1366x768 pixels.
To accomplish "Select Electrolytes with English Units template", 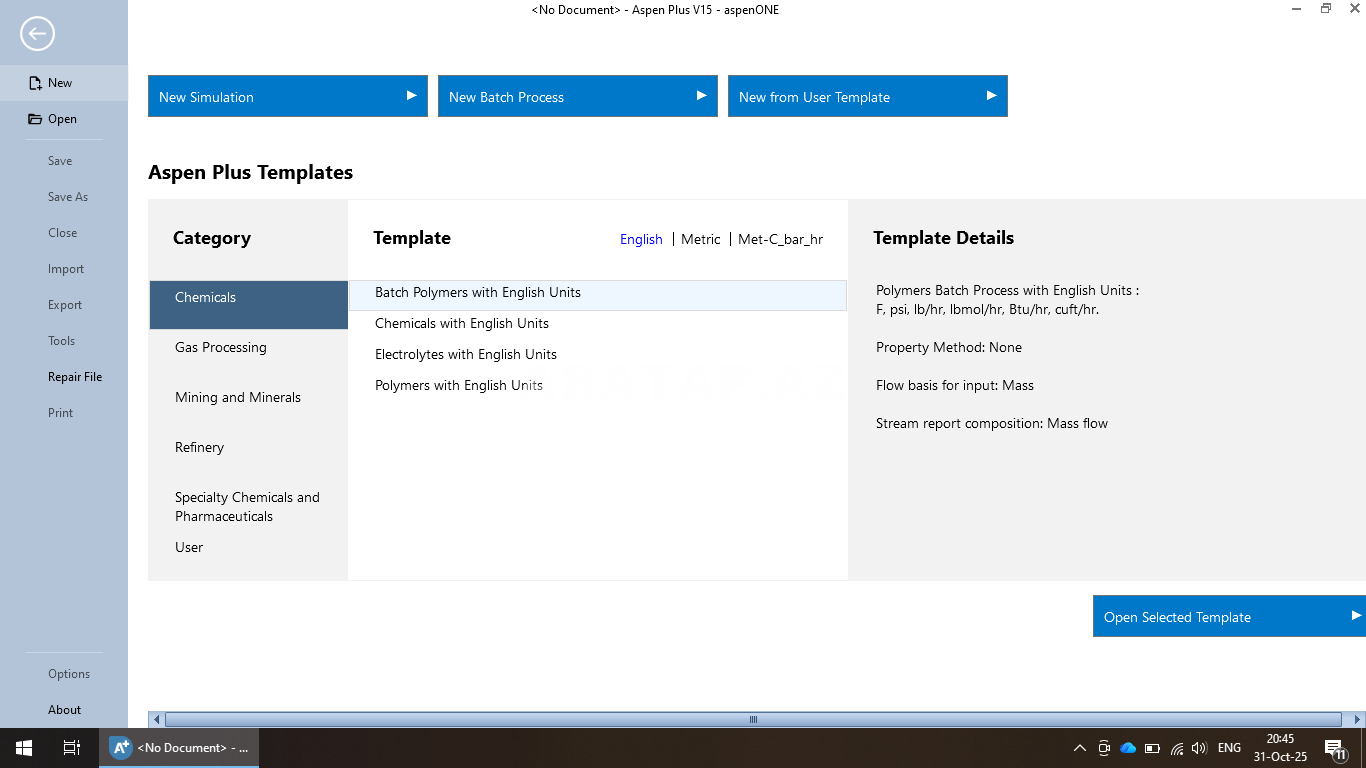I will point(466,354).
